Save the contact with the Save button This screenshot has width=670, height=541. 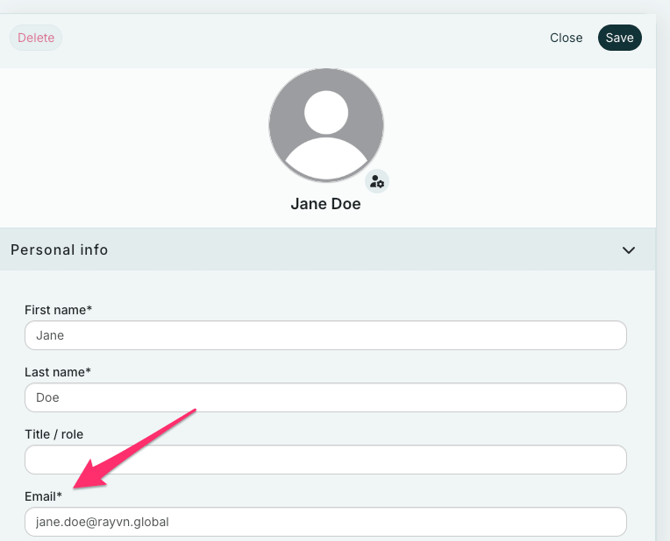tap(619, 38)
